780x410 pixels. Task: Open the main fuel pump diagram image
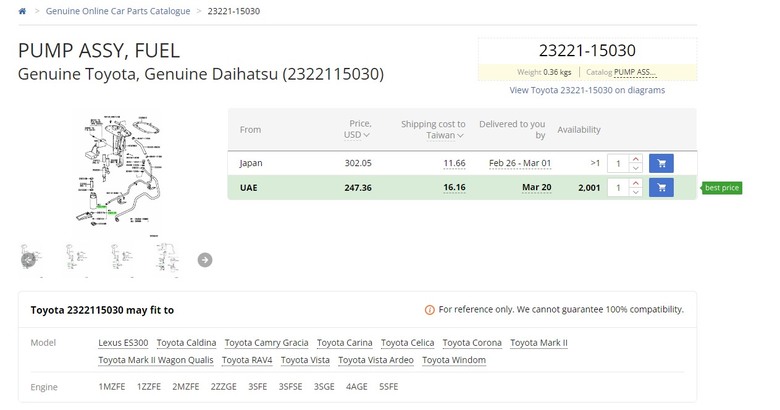click(x=119, y=172)
